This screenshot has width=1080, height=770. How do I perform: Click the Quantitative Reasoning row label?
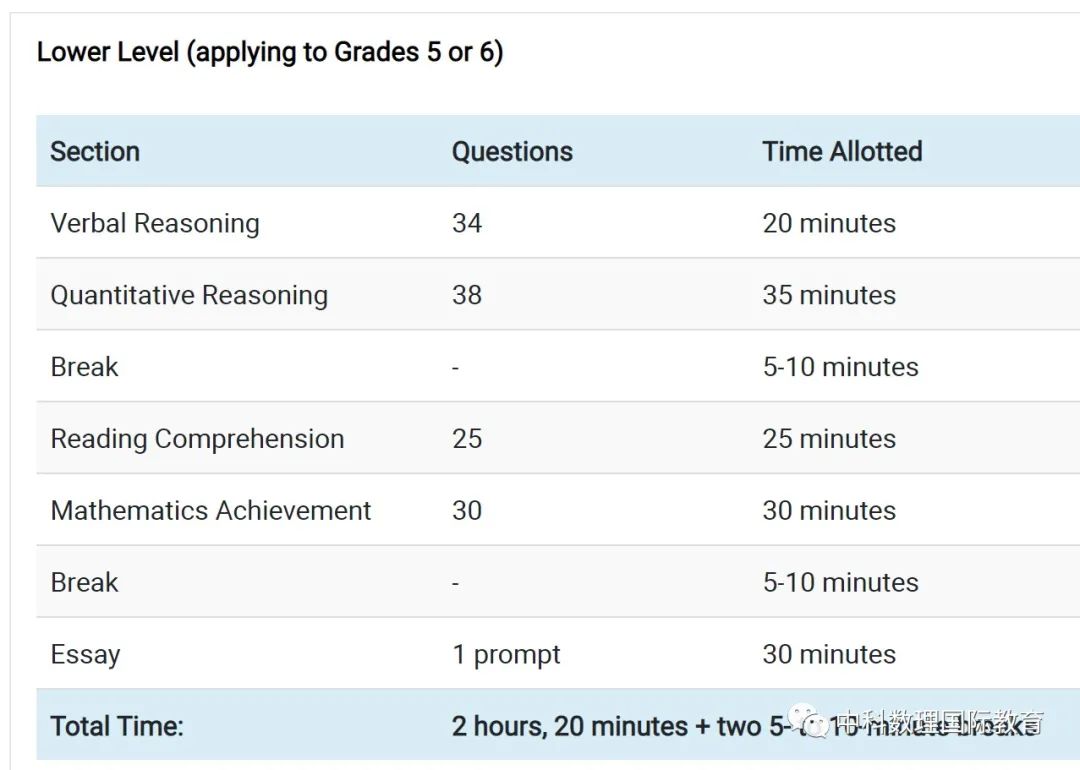(189, 295)
